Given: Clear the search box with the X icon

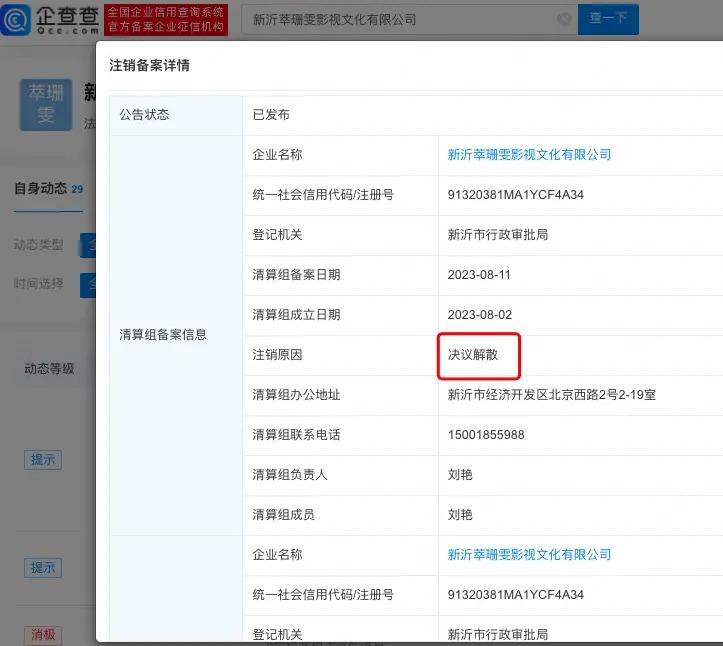Looking at the screenshot, I should 564,19.
